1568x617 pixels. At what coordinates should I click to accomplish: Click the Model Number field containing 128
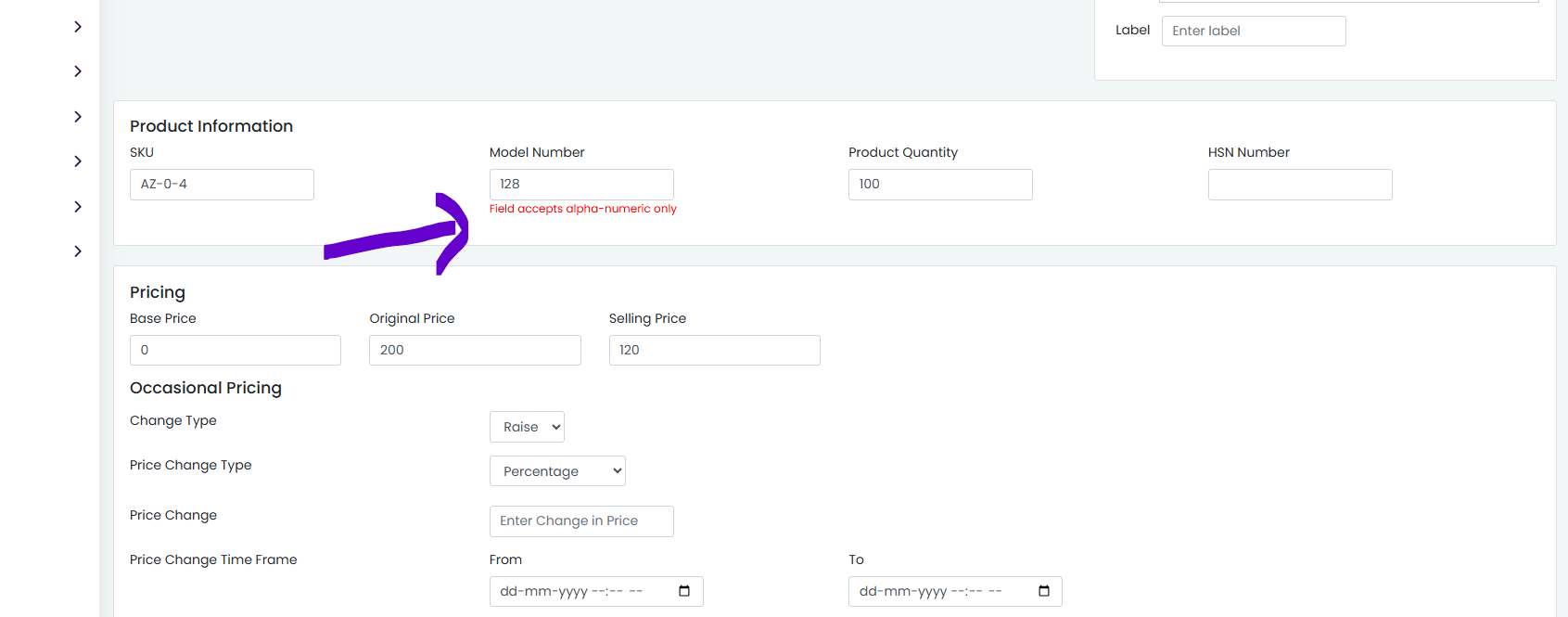[581, 185]
